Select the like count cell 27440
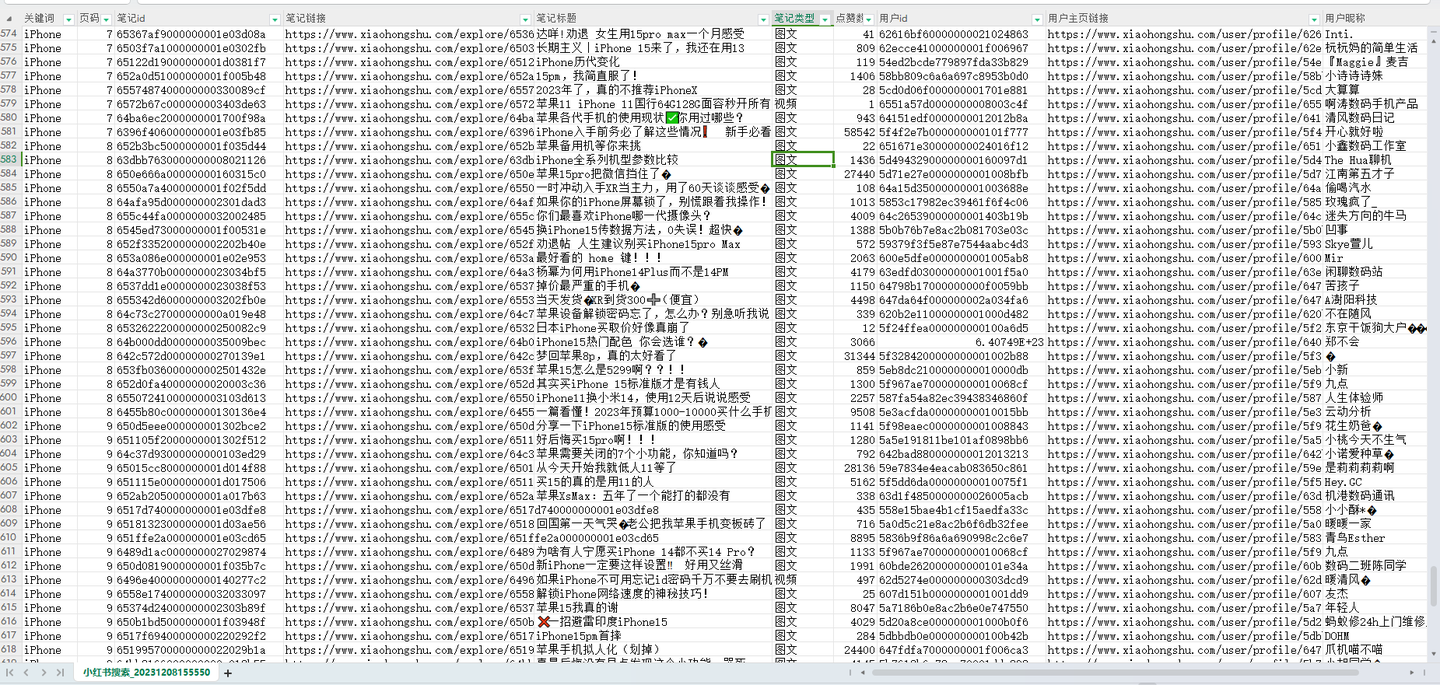The image size is (1440, 685). [x=855, y=174]
